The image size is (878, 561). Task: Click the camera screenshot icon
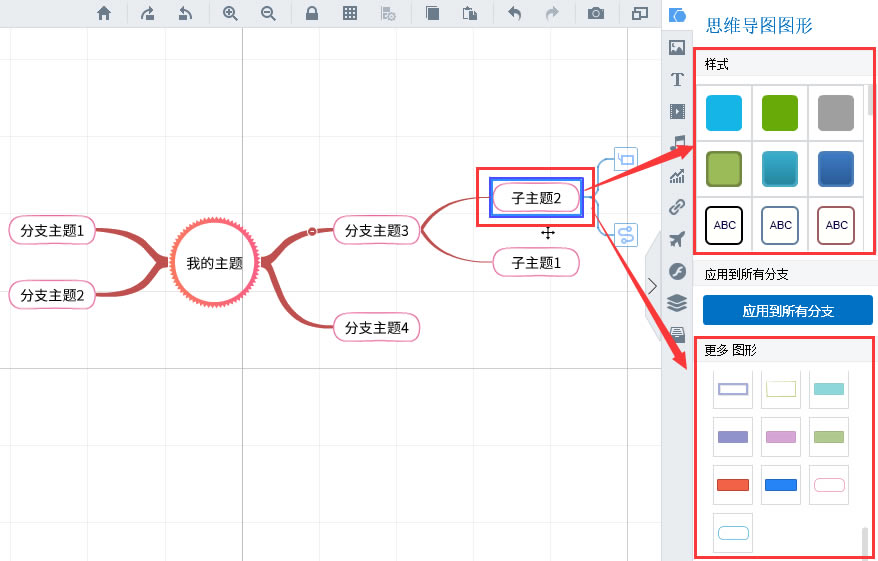tap(596, 13)
